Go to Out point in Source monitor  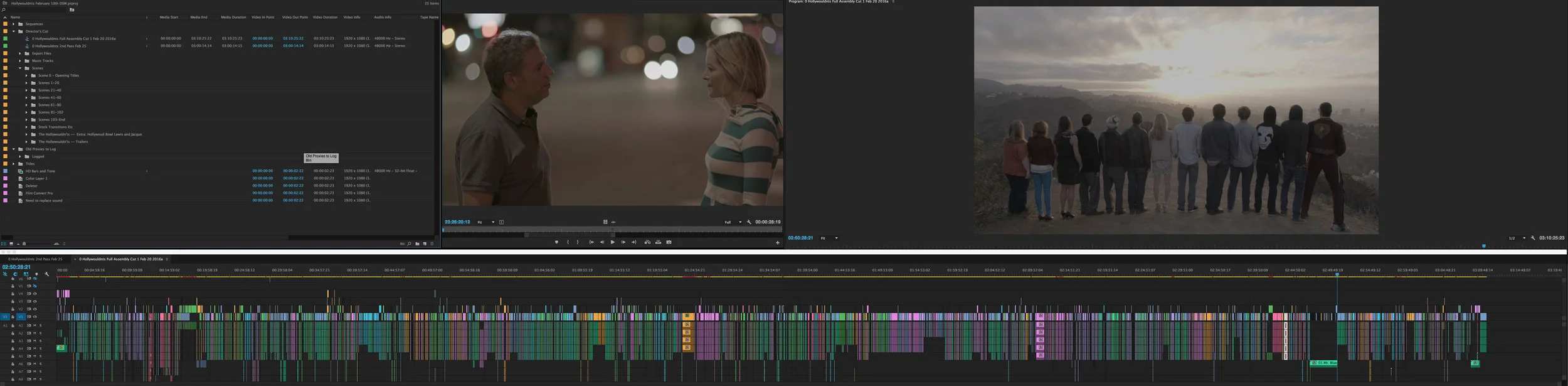[634, 242]
